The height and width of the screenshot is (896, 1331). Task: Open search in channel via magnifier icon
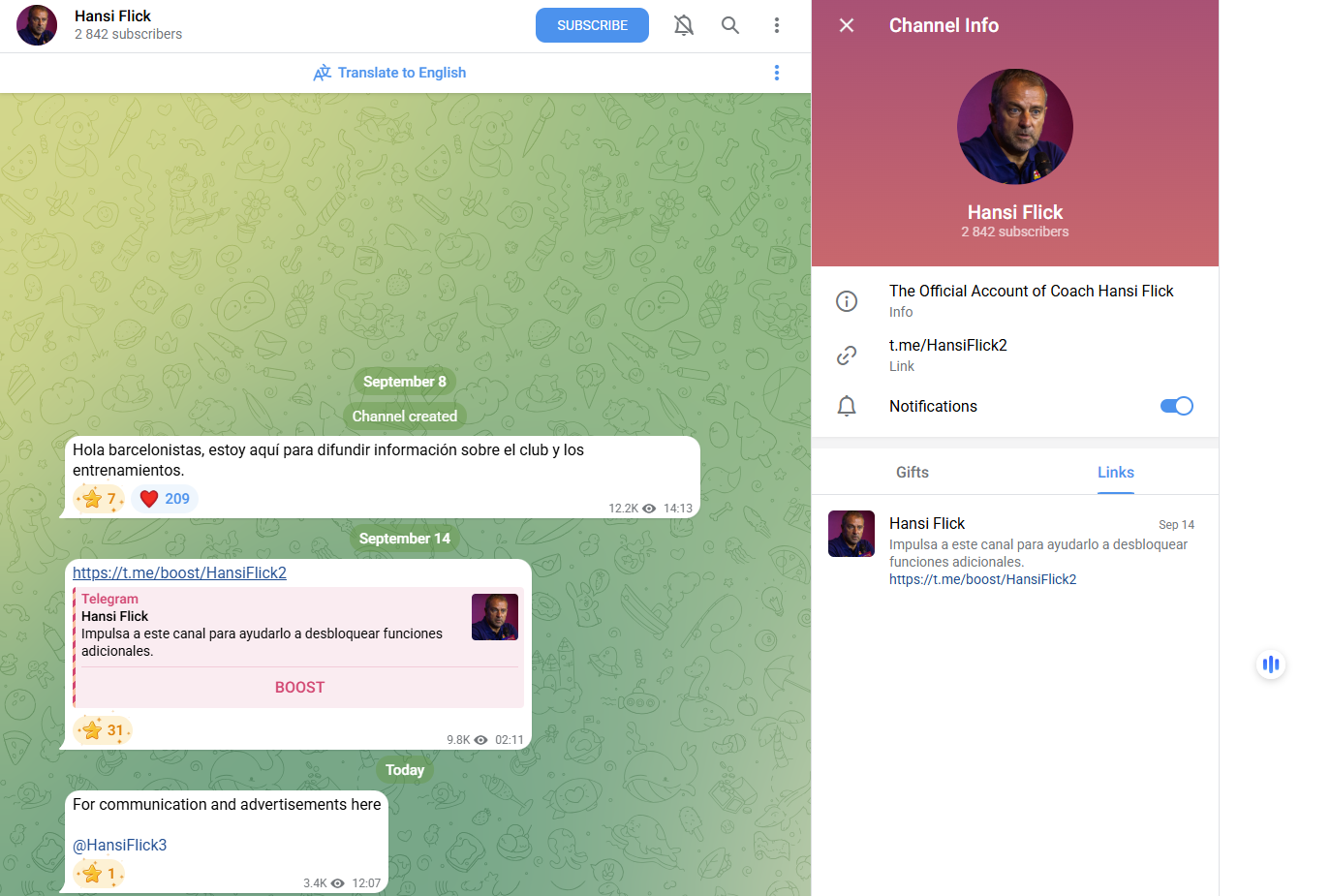coord(730,25)
